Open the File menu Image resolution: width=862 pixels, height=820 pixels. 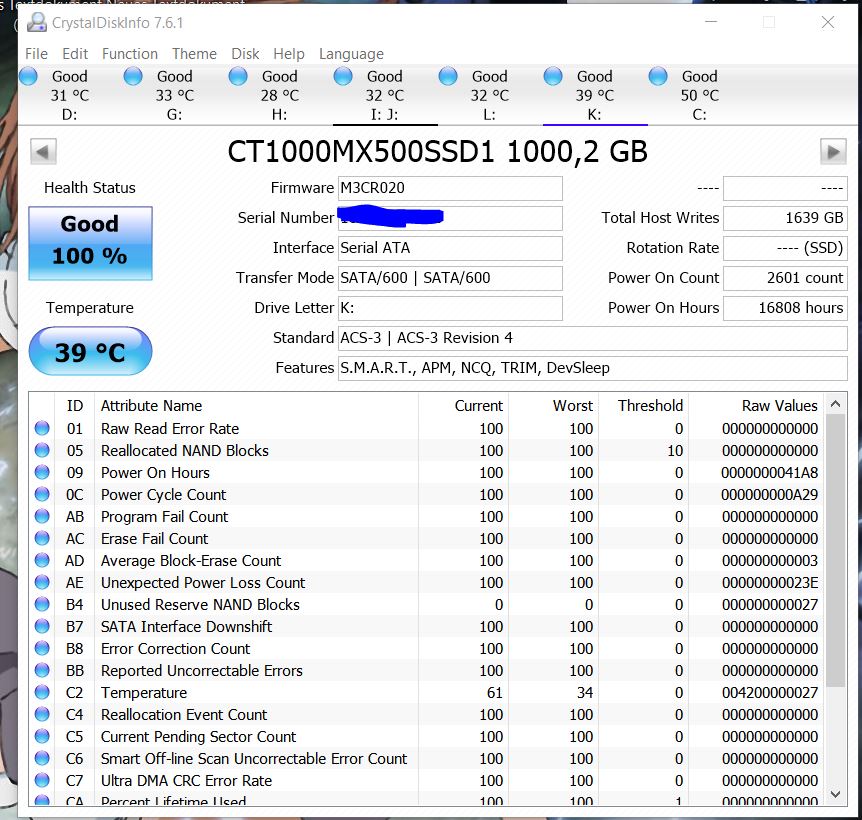[36, 54]
